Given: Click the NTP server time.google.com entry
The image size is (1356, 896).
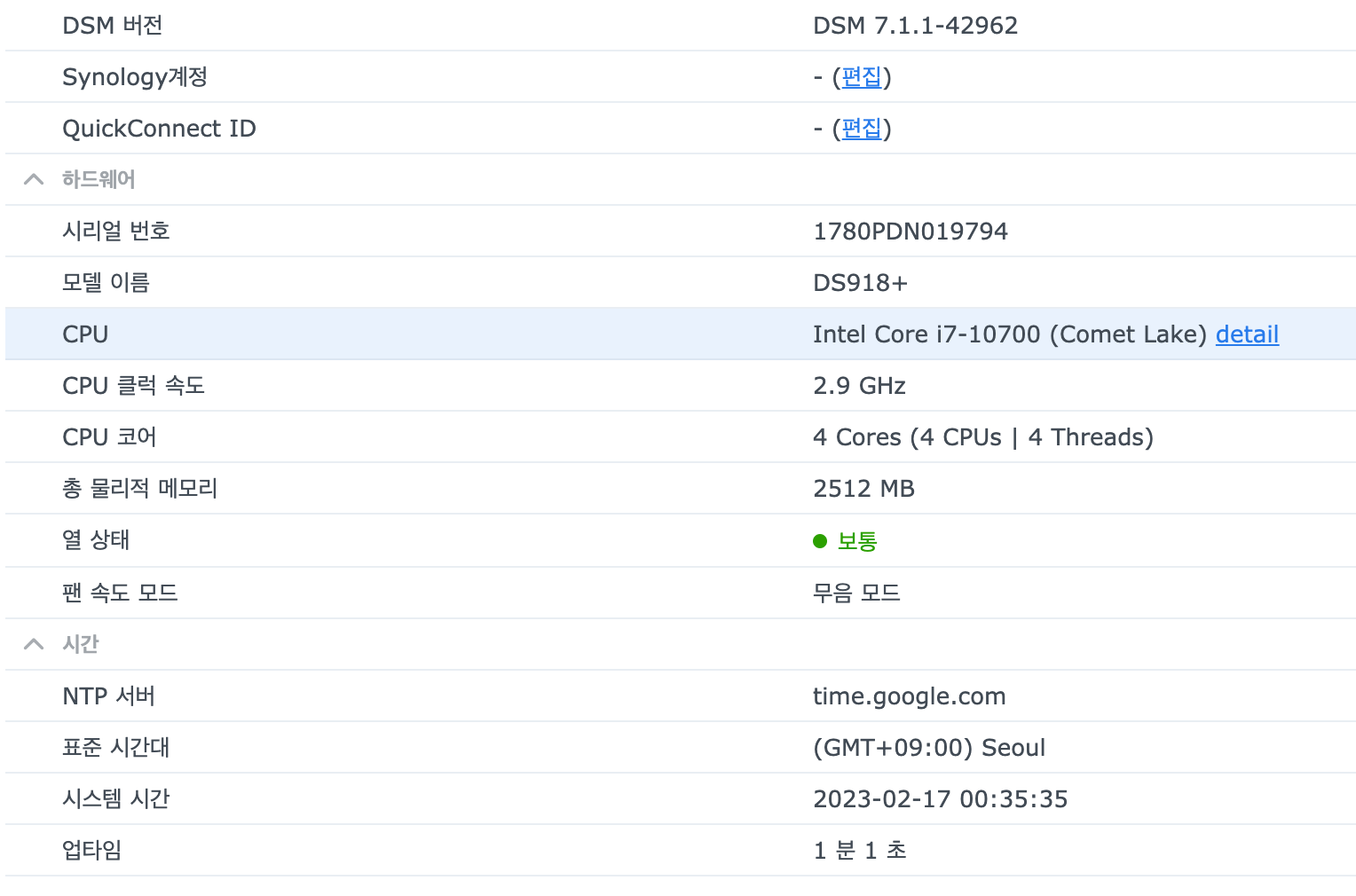Looking at the screenshot, I should tap(909, 696).
